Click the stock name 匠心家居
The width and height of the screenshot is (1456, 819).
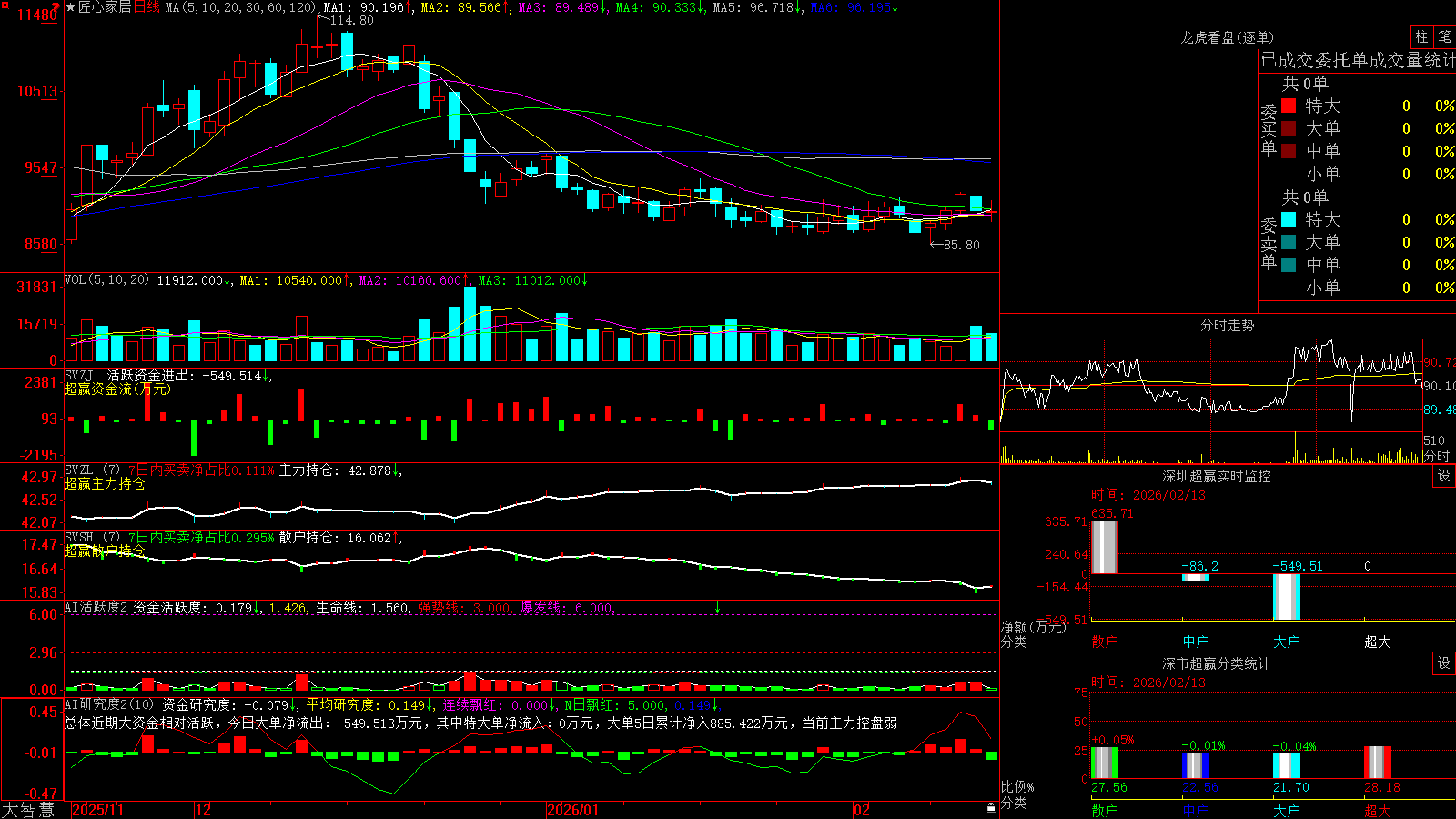pos(105,7)
